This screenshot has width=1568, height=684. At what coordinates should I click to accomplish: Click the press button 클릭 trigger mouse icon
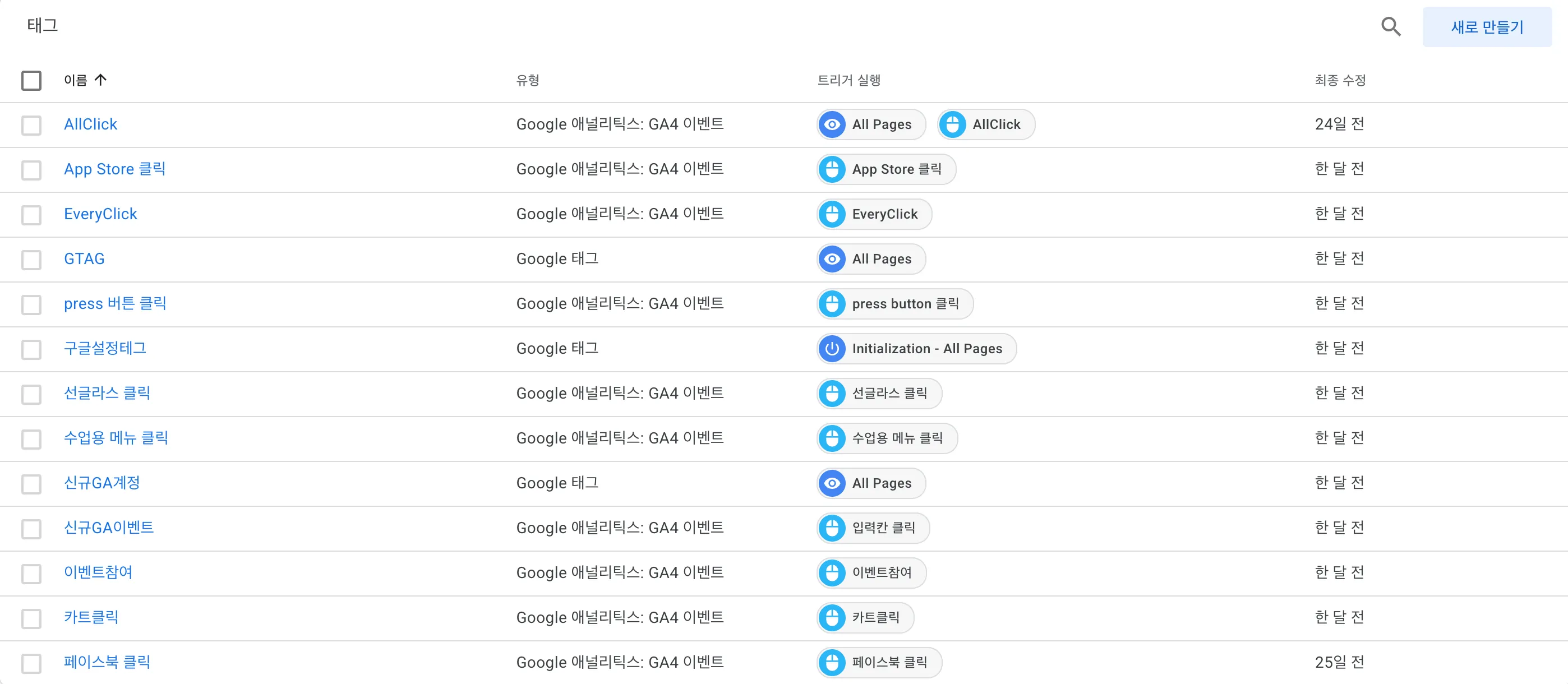[x=832, y=304]
